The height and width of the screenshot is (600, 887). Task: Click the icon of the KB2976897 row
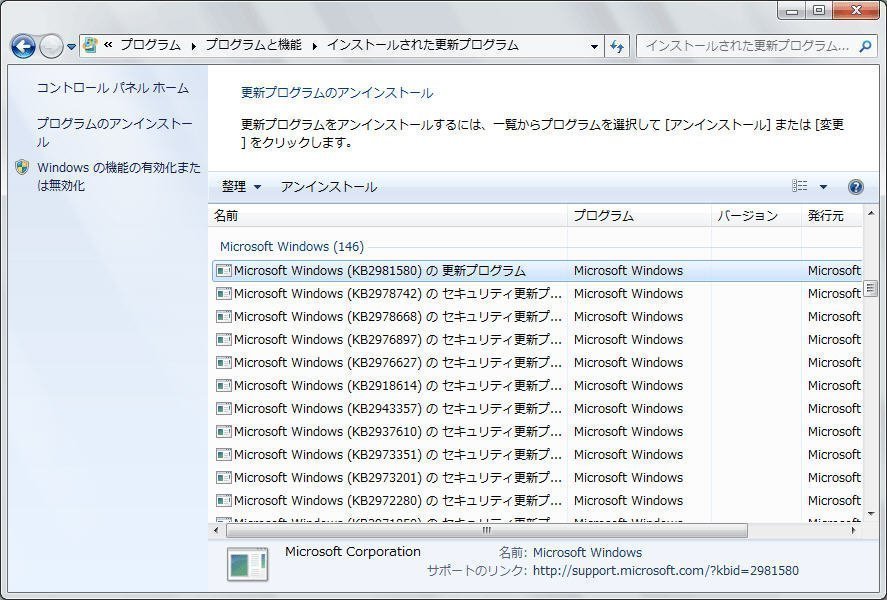pos(224,340)
